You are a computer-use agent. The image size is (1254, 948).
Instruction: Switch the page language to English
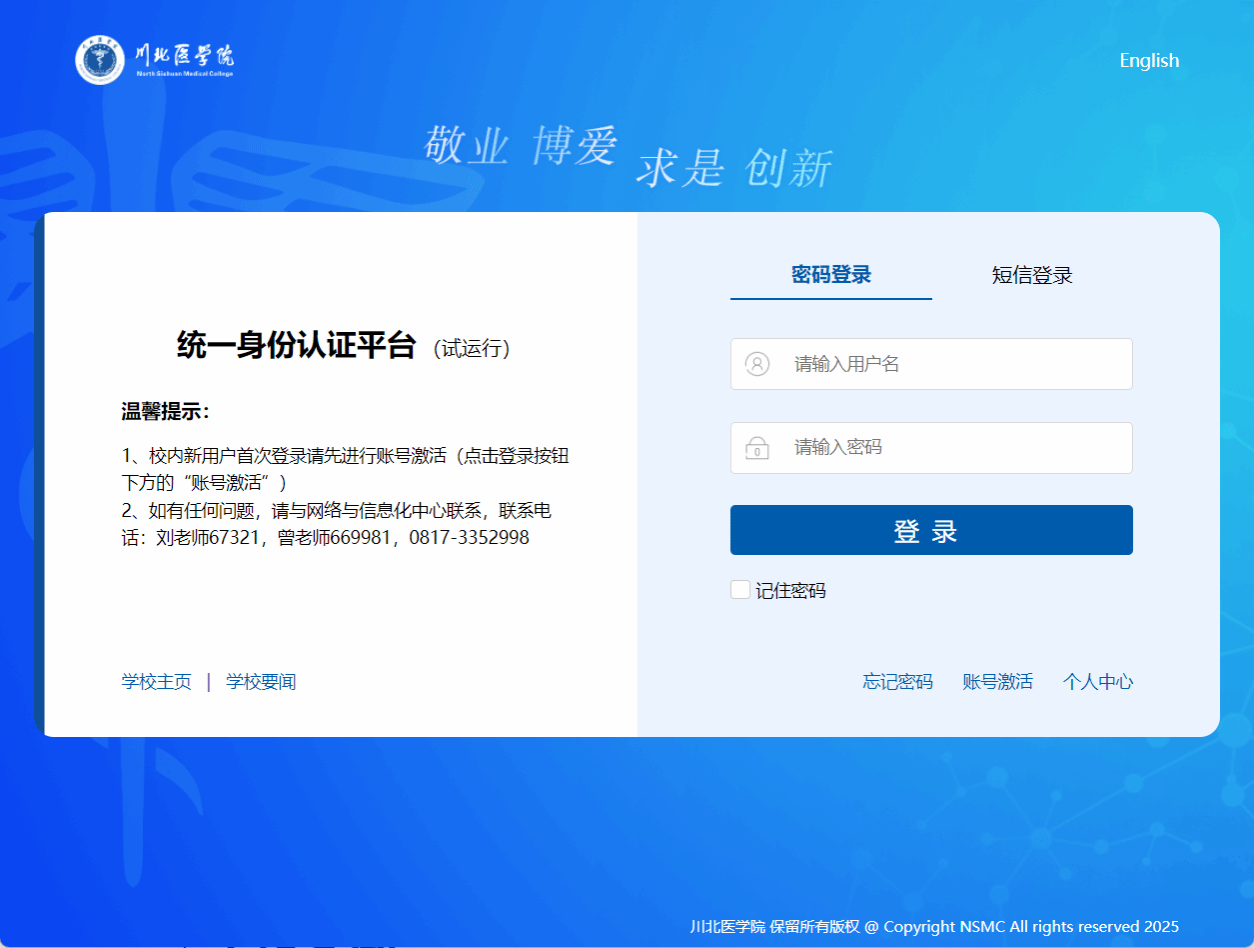pos(1149,61)
